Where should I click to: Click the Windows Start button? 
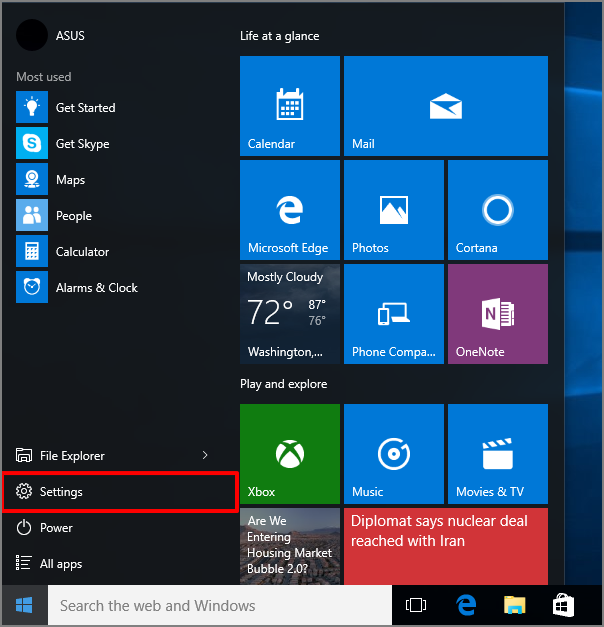tap(24, 605)
